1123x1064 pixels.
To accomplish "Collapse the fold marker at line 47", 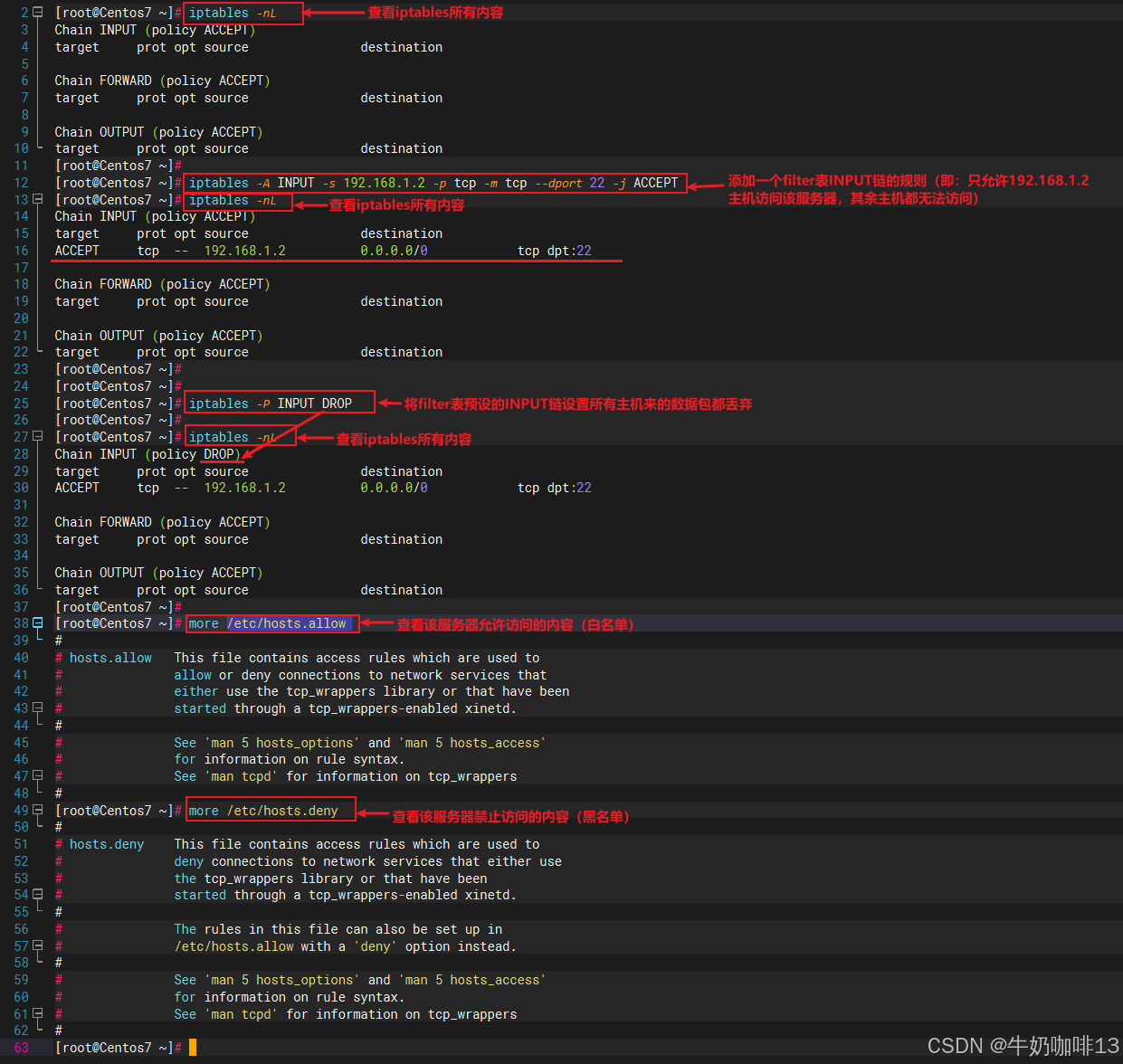I will [x=38, y=776].
